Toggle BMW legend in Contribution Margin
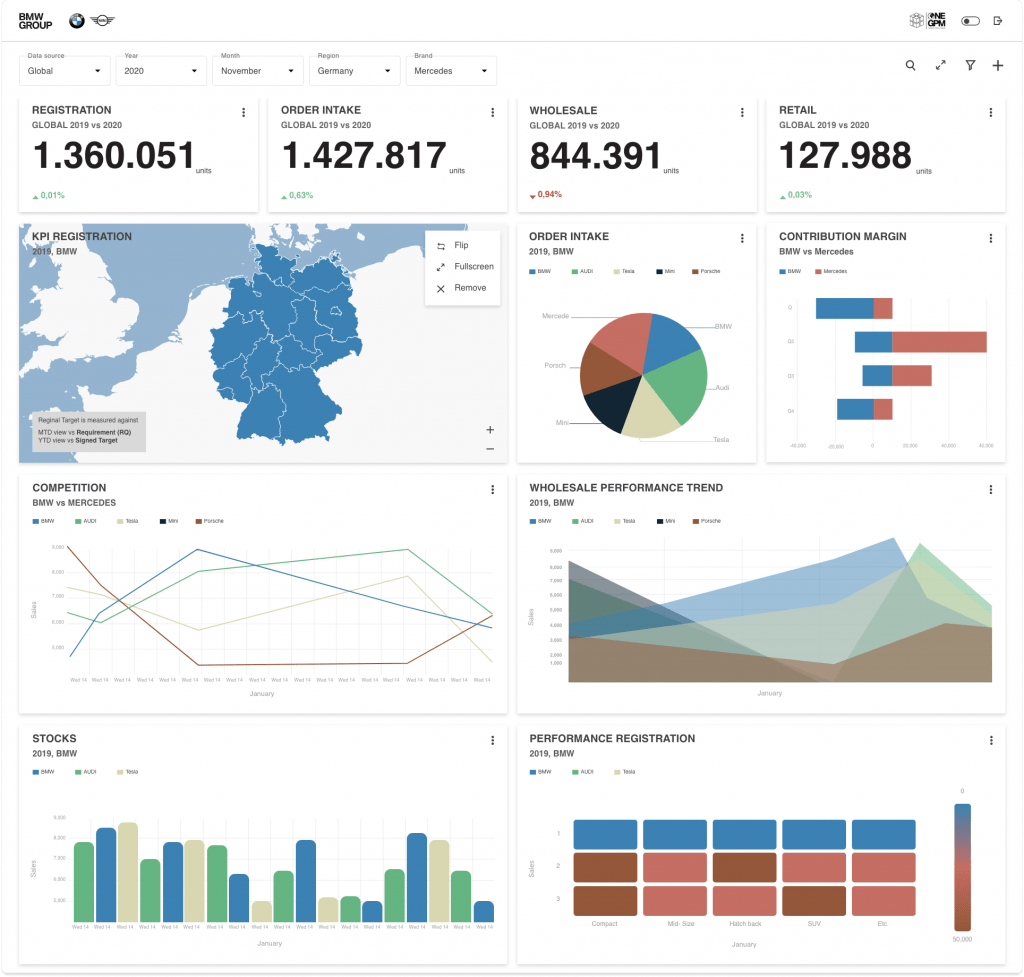This screenshot has width=1024, height=977. click(790, 271)
